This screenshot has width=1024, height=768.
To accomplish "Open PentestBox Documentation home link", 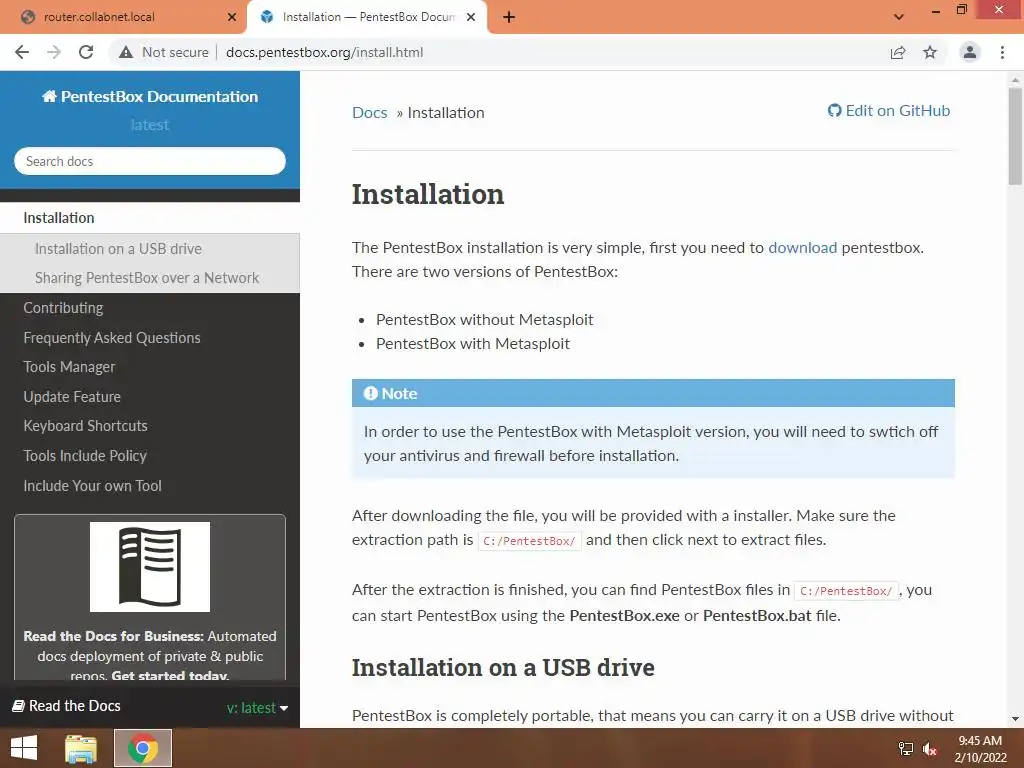I will tap(150, 97).
